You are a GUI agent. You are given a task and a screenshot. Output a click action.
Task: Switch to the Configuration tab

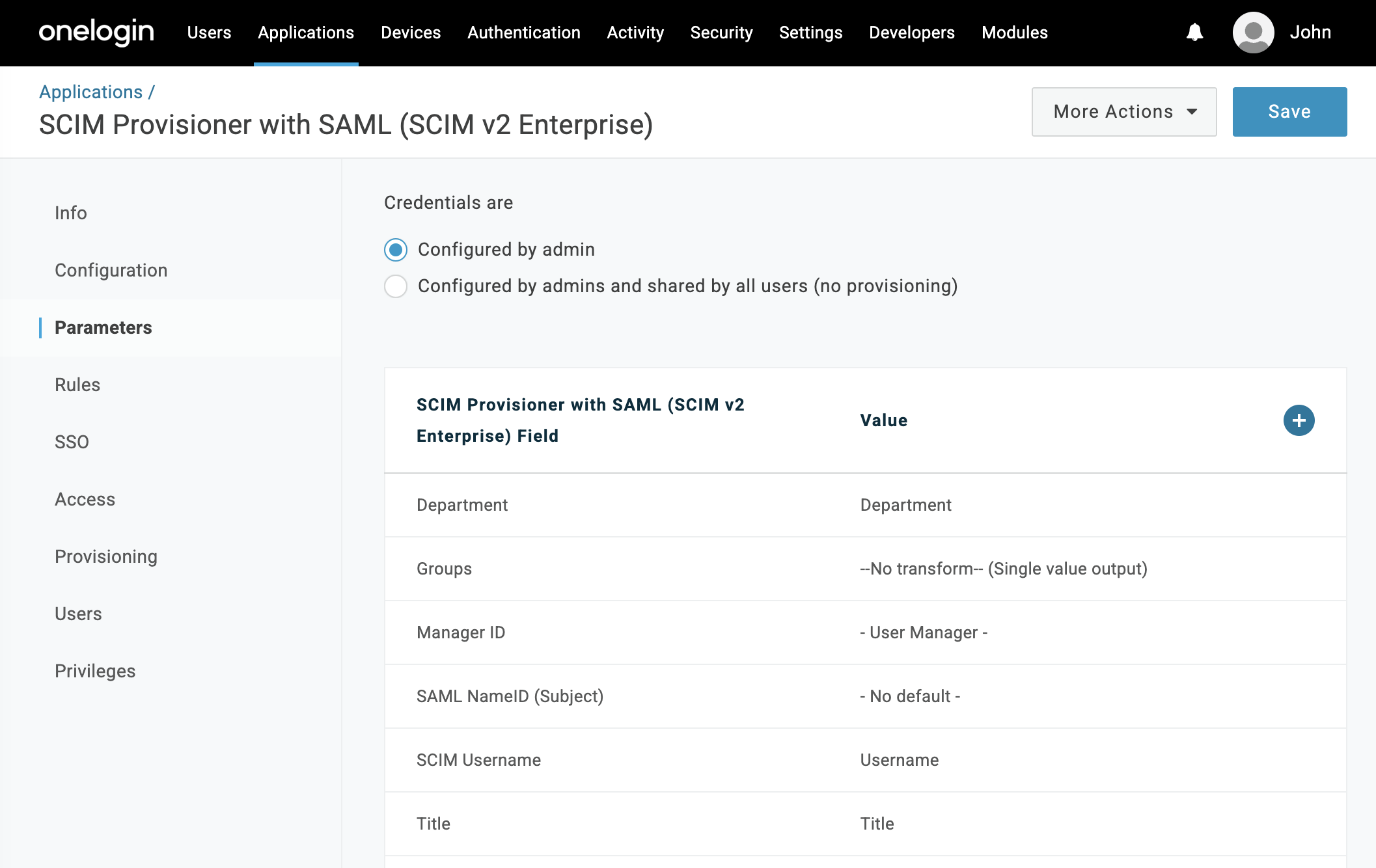click(111, 270)
